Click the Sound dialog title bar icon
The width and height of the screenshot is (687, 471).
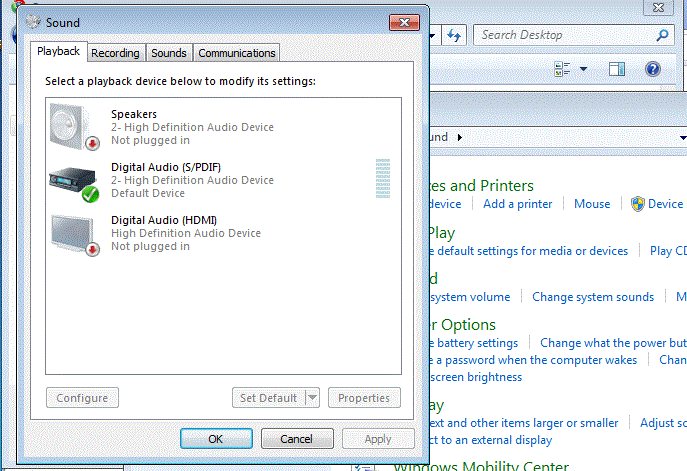pyautogui.click(x=34, y=22)
